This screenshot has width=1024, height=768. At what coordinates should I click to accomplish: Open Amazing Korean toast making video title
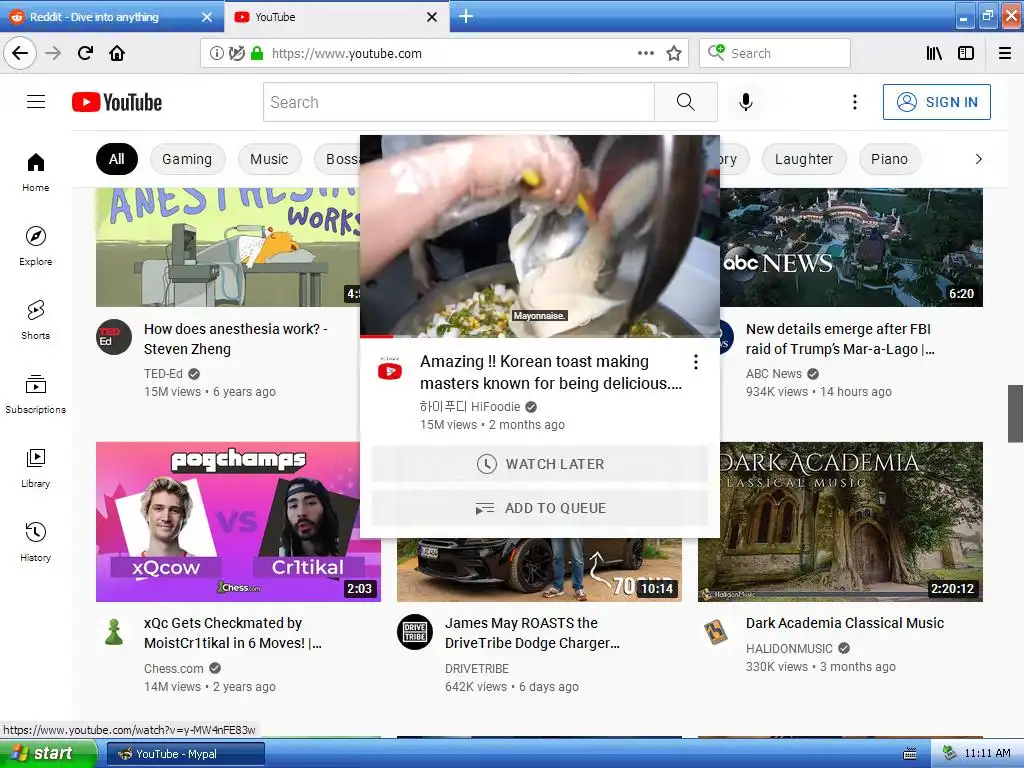(551, 372)
